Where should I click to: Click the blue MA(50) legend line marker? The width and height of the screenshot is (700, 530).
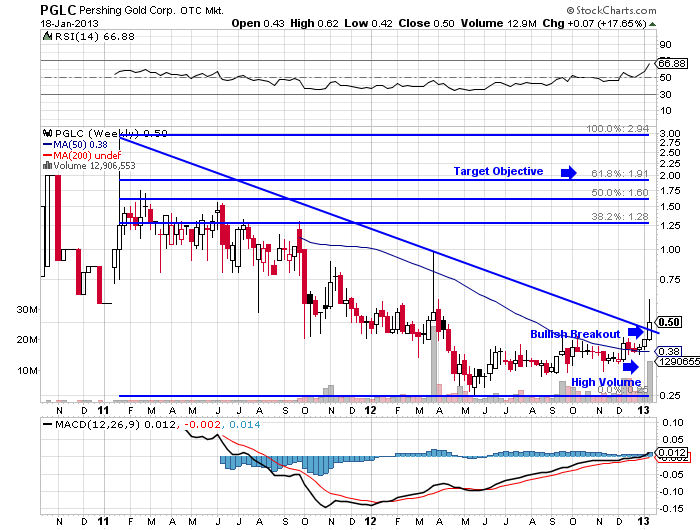click(47, 145)
